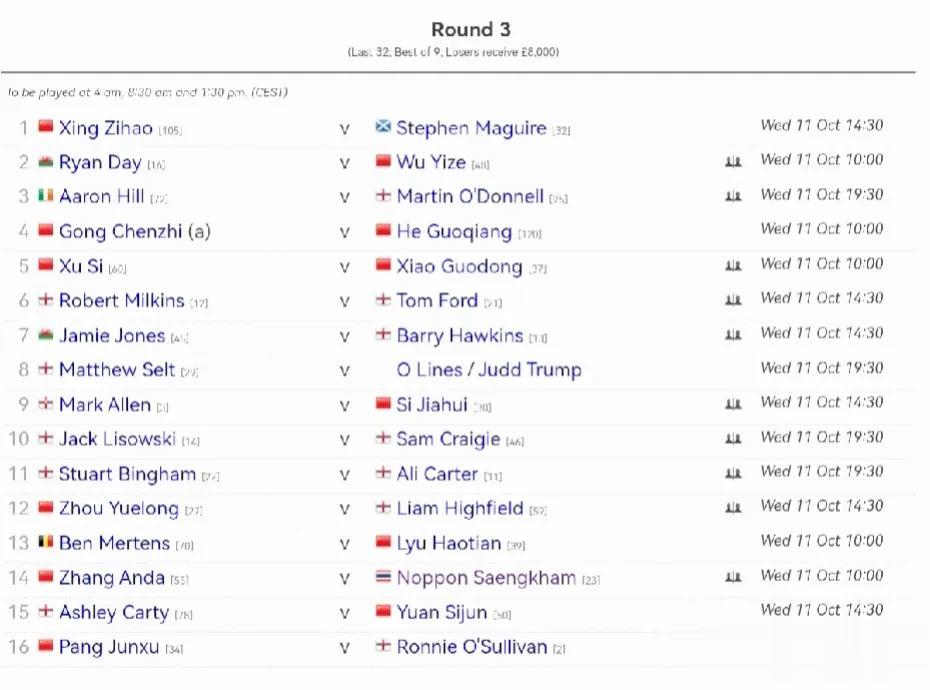Click Stuart Bingham name link
The width and height of the screenshot is (930, 690).
pos(128,474)
